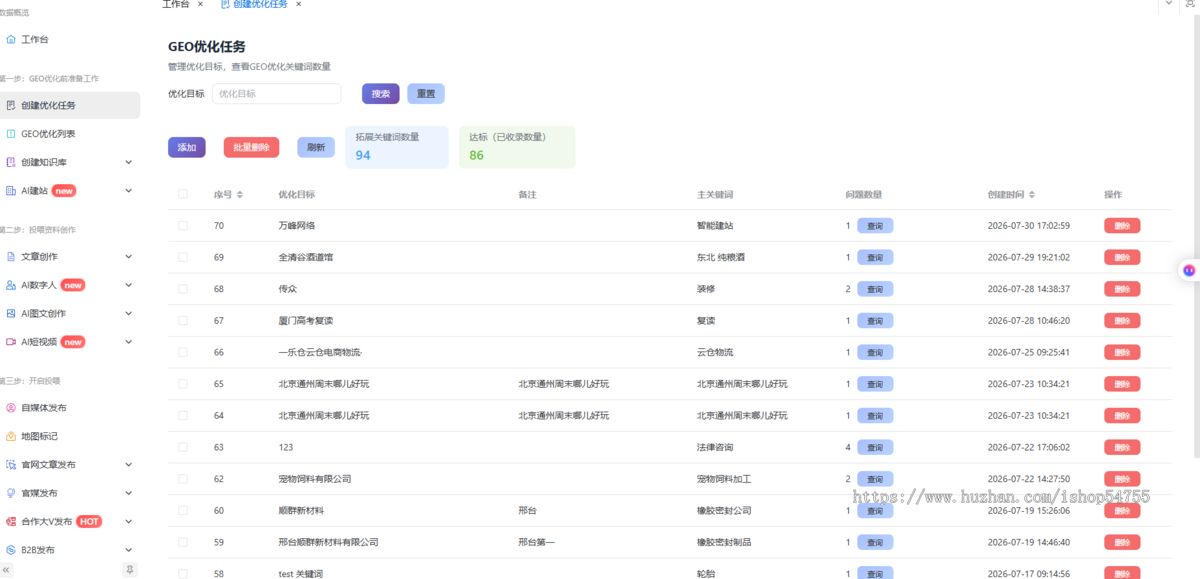Image resolution: width=1200 pixels, height=579 pixels.
Task: Expand the 合作大V发布 submenu chevron
Action: (128, 521)
